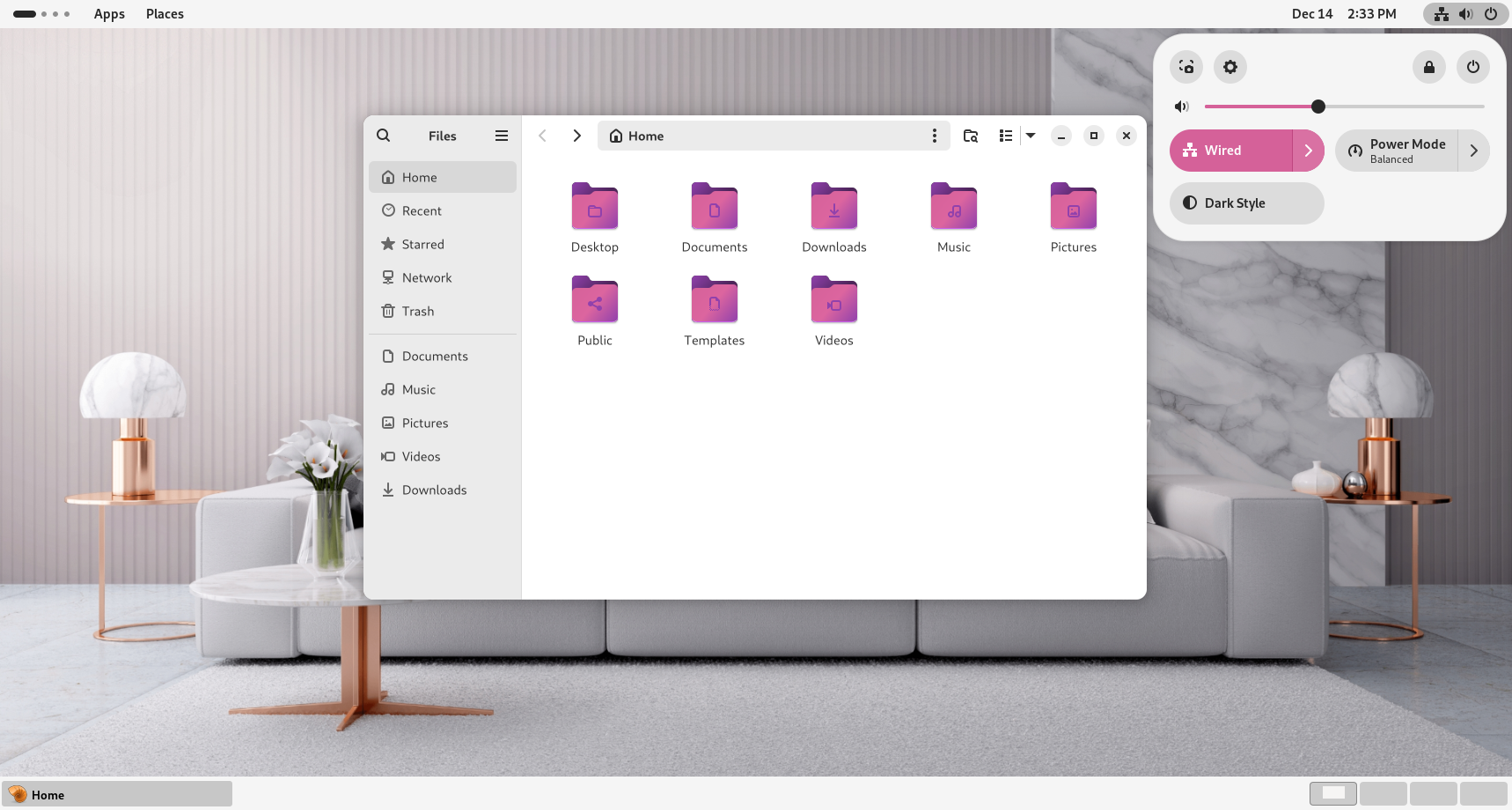Screen dimensions: 1512x810
Task: Toggle Power Mode Balanced button
Action: pos(1397,151)
